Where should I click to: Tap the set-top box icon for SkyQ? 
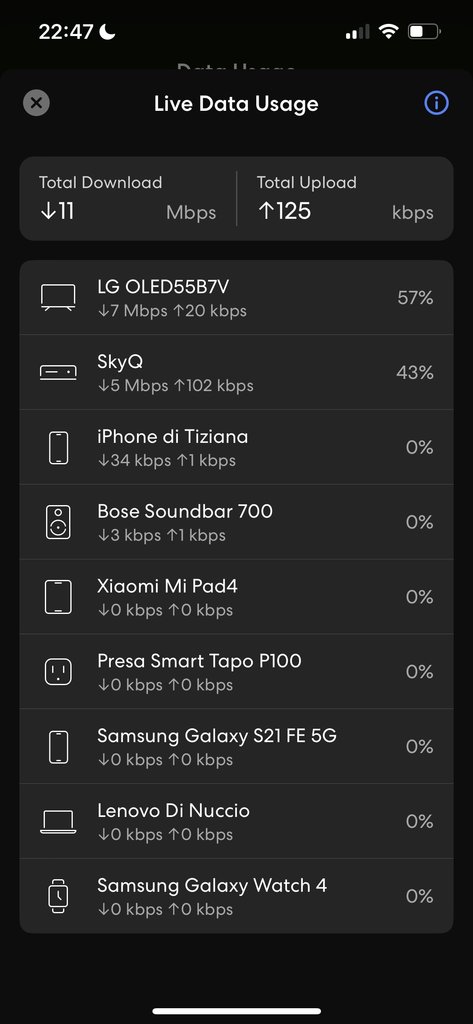click(x=58, y=372)
